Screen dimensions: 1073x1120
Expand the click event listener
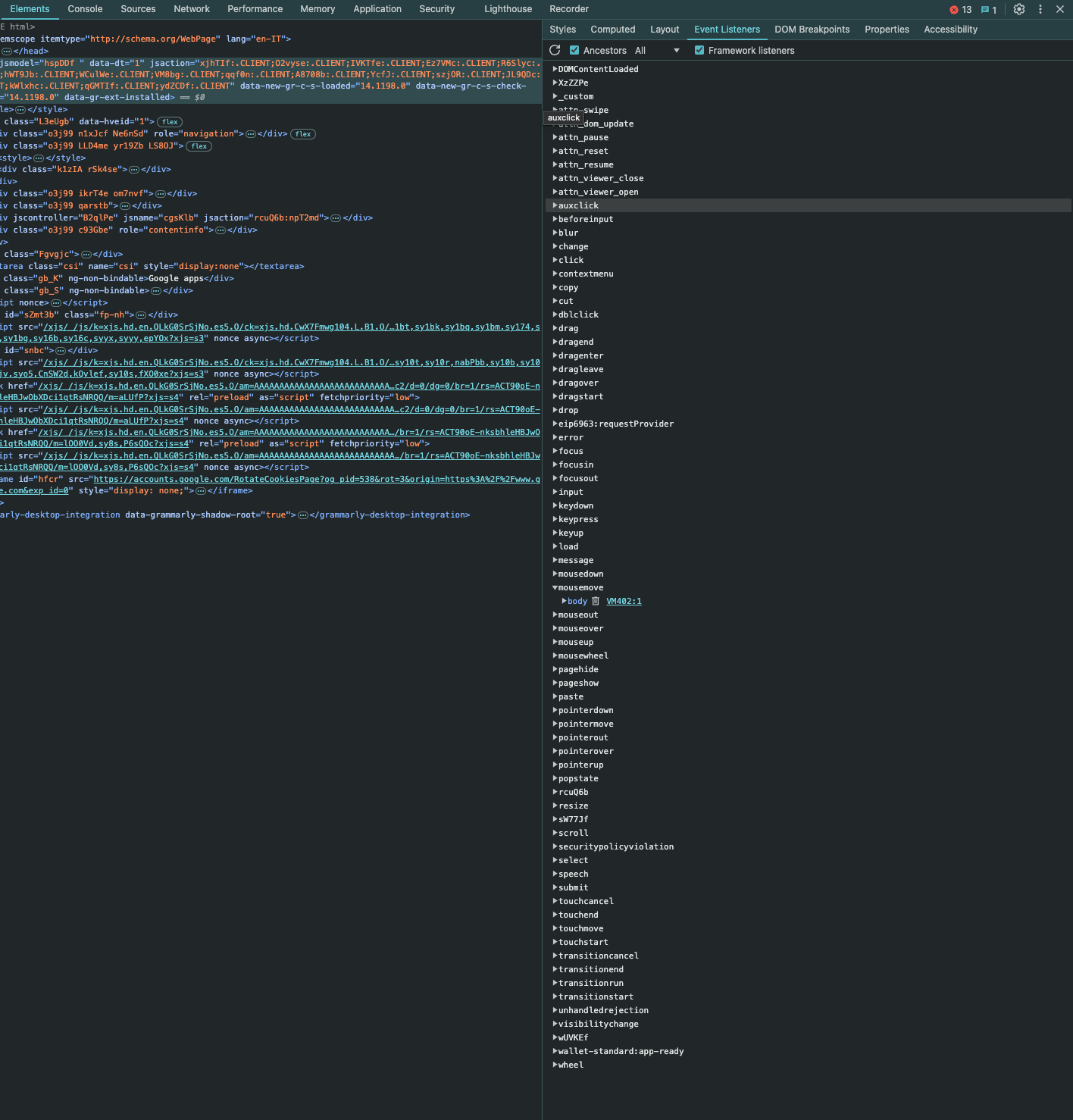point(555,260)
